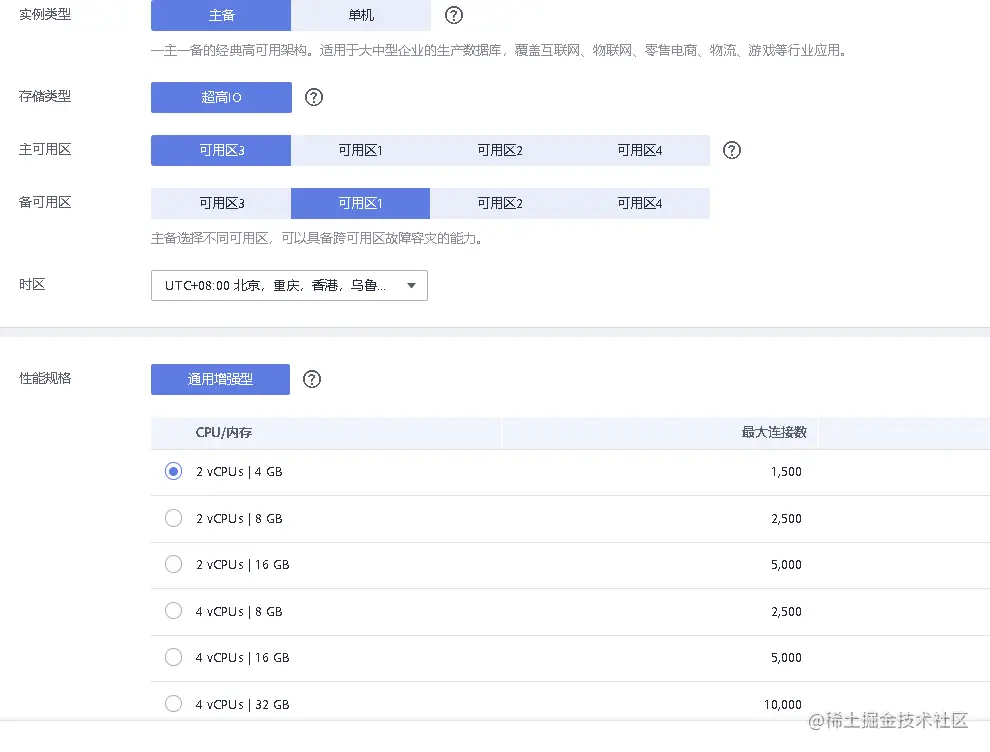
Task: Click 5,000 connections in 2 vCPUs | 16 GB row
Action: (x=786, y=564)
